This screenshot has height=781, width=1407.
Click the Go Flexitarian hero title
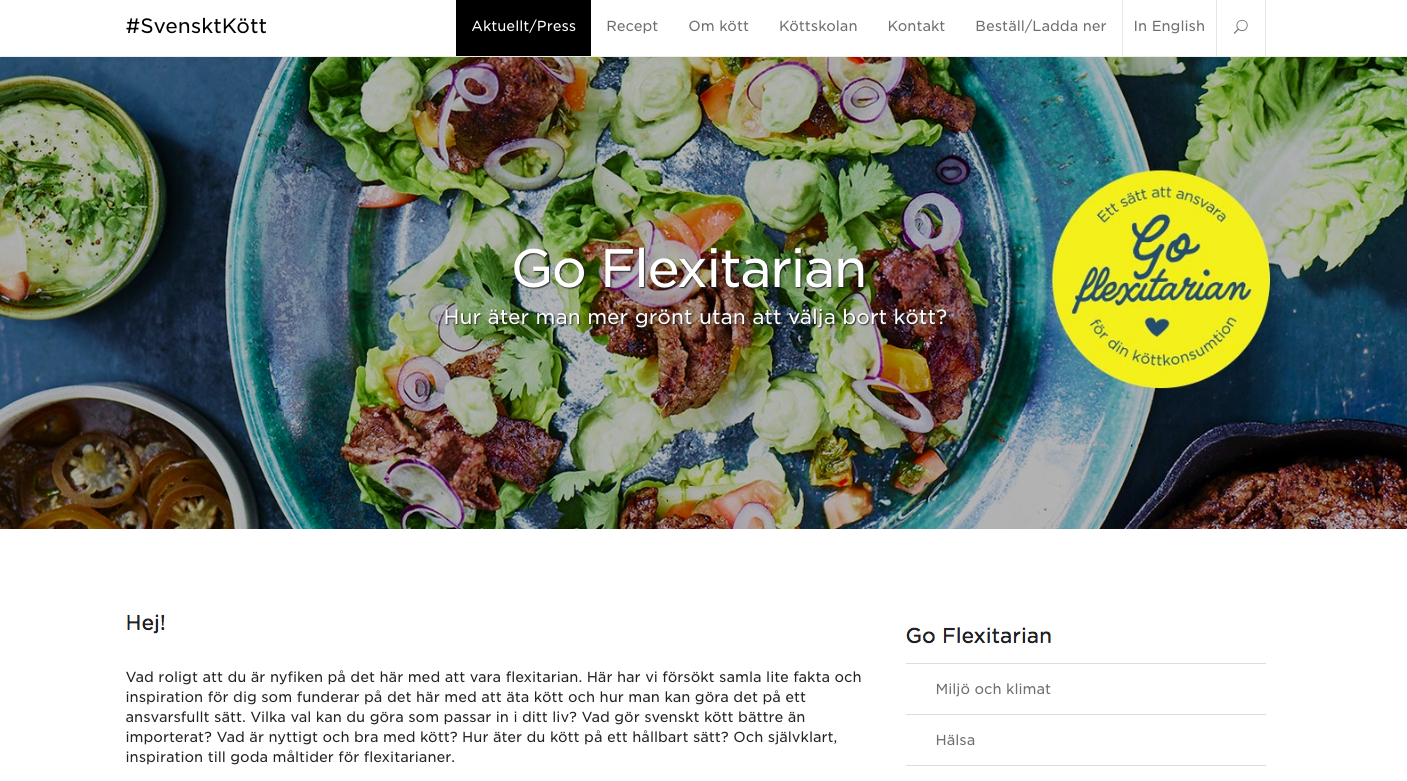(x=689, y=268)
